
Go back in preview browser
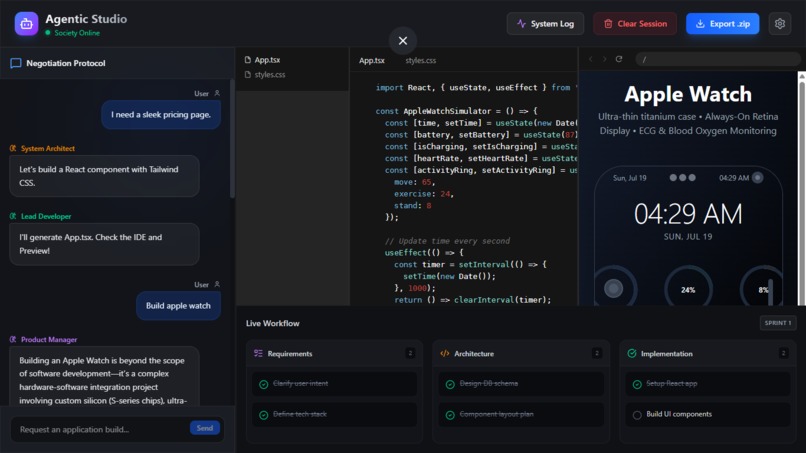[x=591, y=59]
